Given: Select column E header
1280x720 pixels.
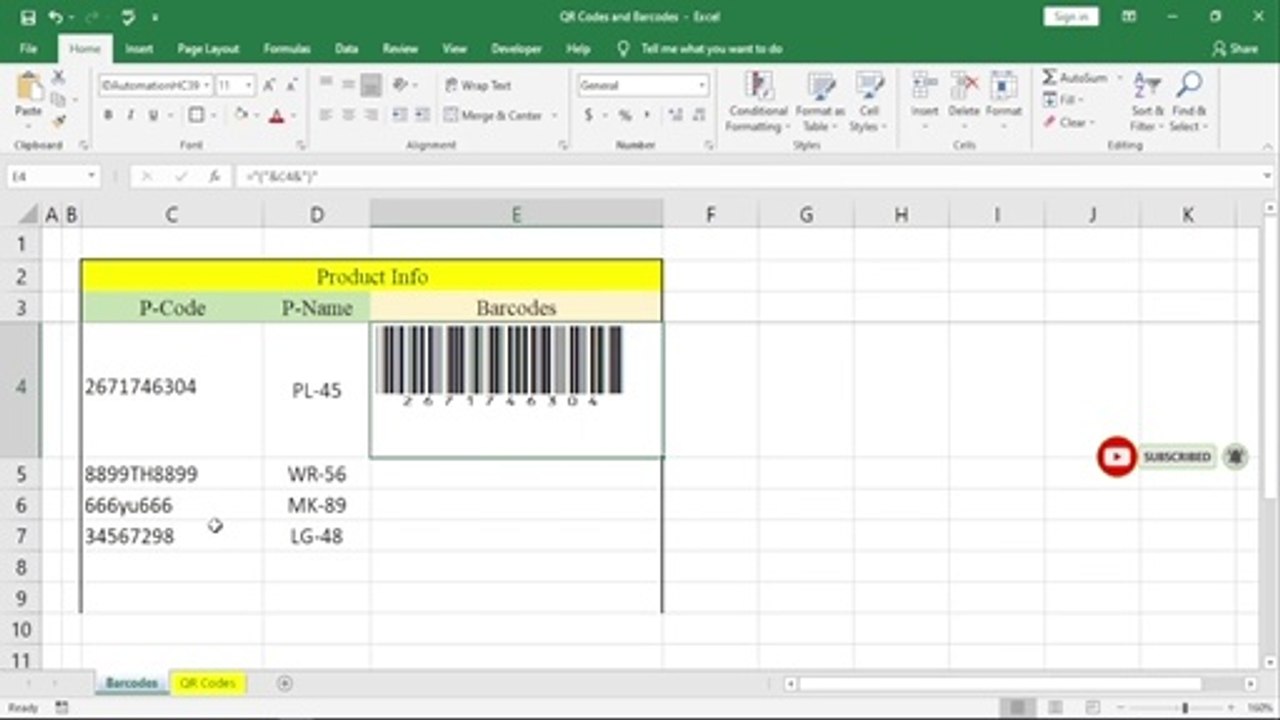Looking at the screenshot, I should click(x=516, y=214).
